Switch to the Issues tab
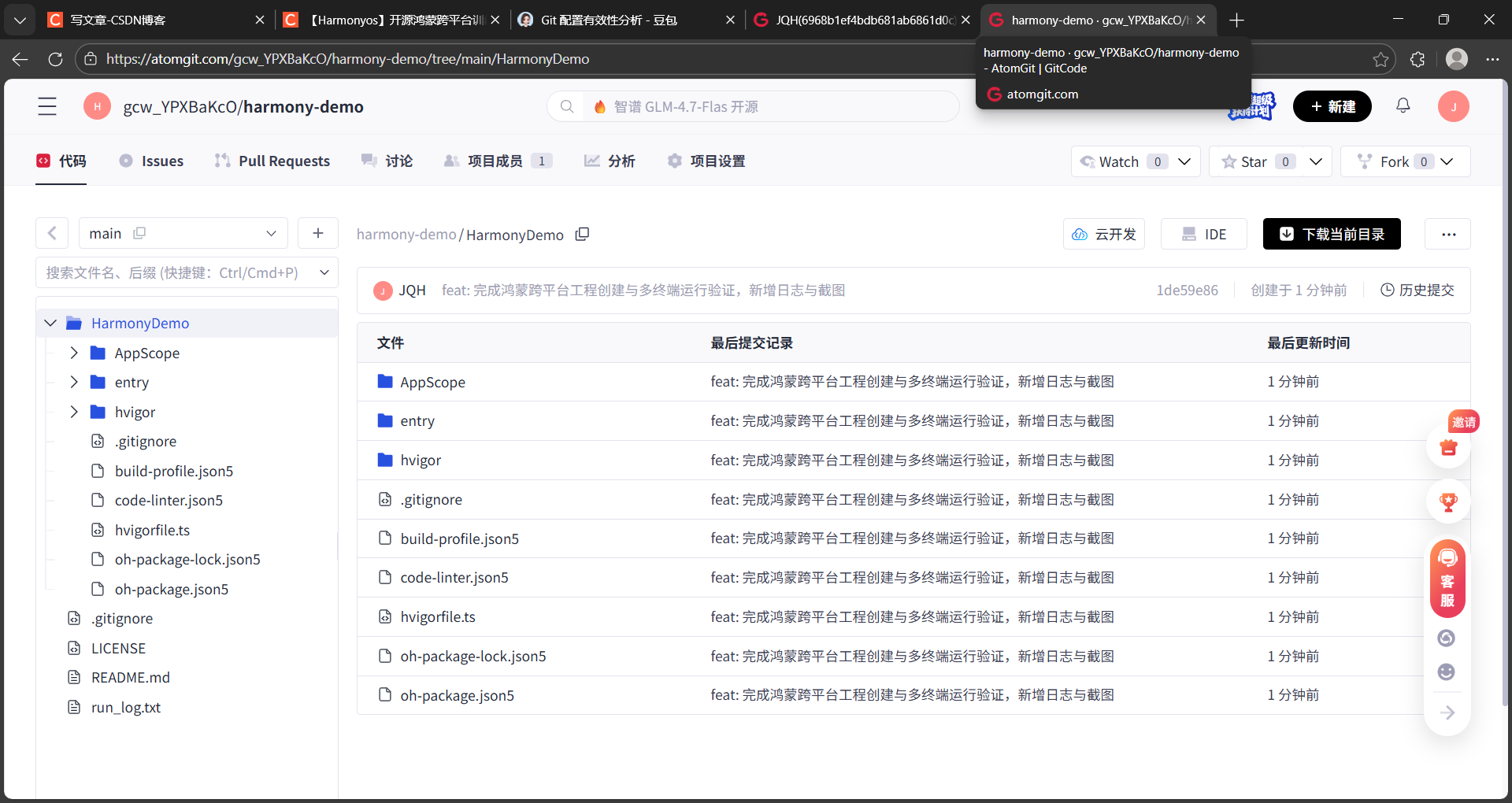The image size is (1512, 803). tap(151, 161)
